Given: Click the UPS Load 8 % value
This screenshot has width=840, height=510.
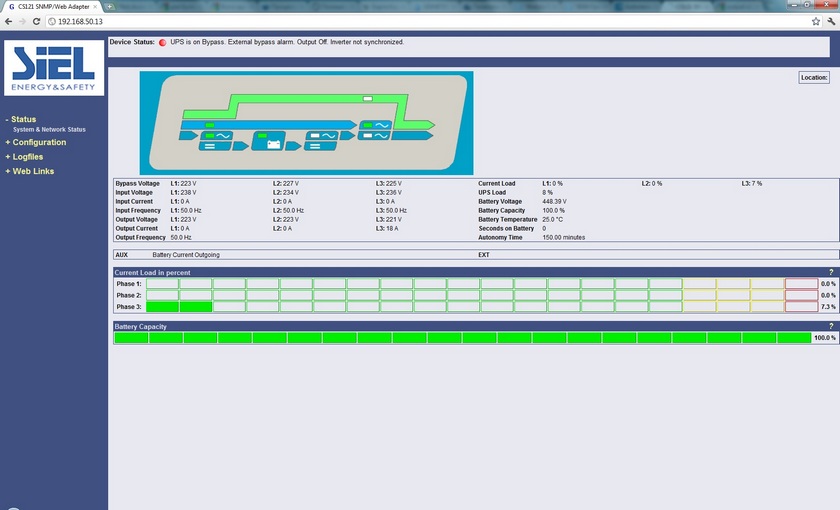Looking at the screenshot, I should (547, 192).
